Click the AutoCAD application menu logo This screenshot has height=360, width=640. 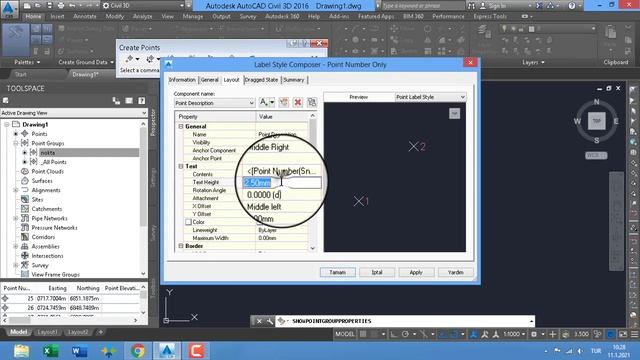(9, 9)
